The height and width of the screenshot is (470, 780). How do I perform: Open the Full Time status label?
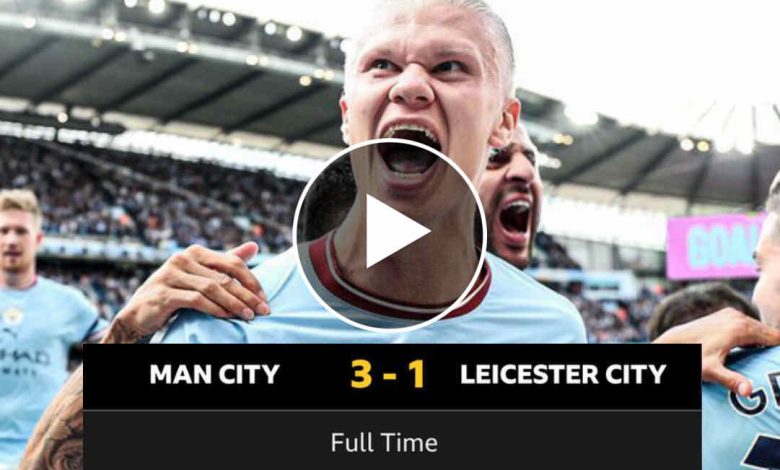tap(384, 443)
